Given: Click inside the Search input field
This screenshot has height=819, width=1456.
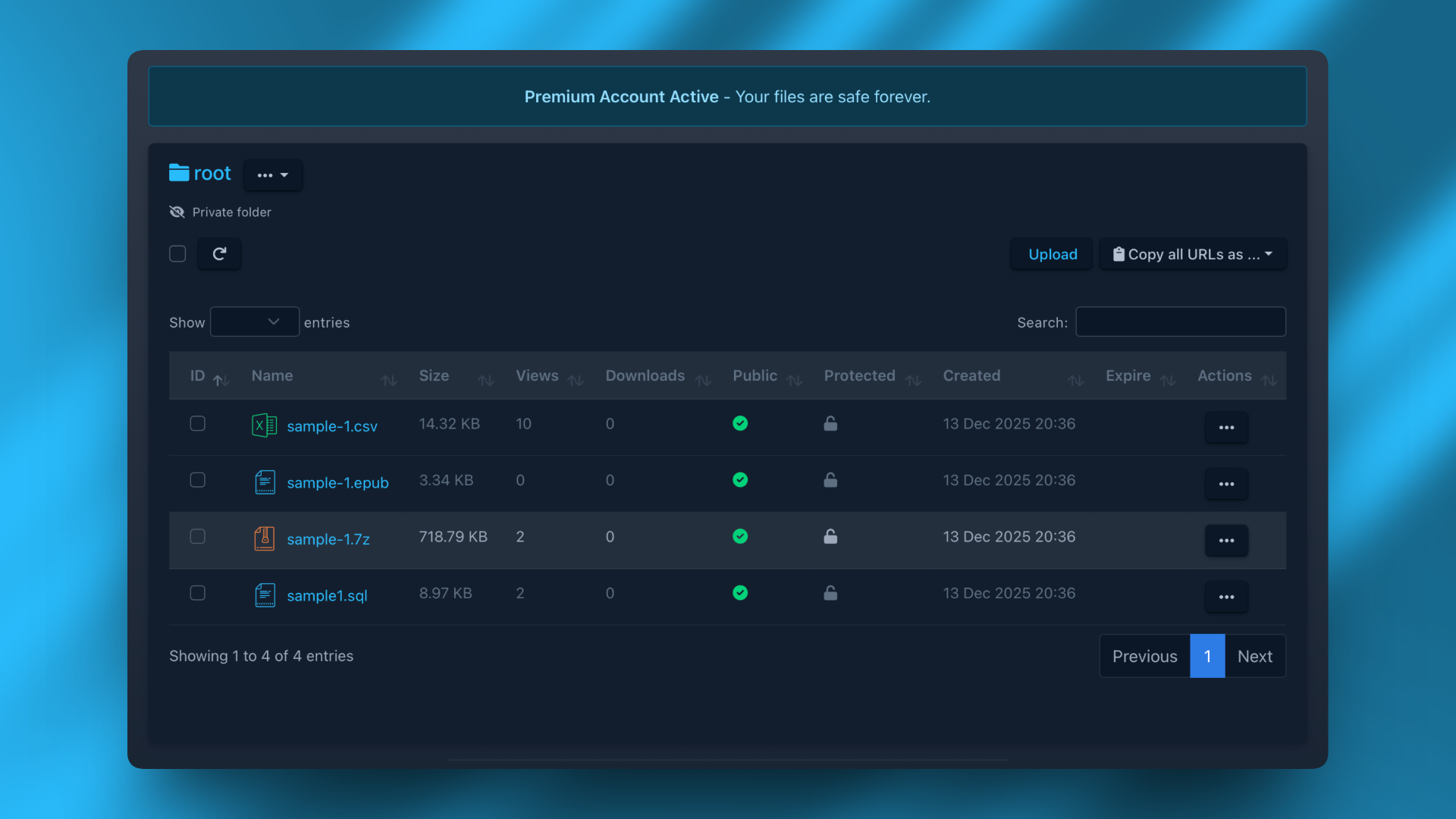Looking at the screenshot, I should [x=1180, y=322].
